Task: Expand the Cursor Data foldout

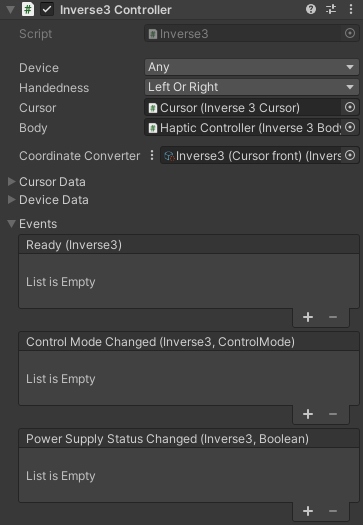Action: tap(11, 182)
